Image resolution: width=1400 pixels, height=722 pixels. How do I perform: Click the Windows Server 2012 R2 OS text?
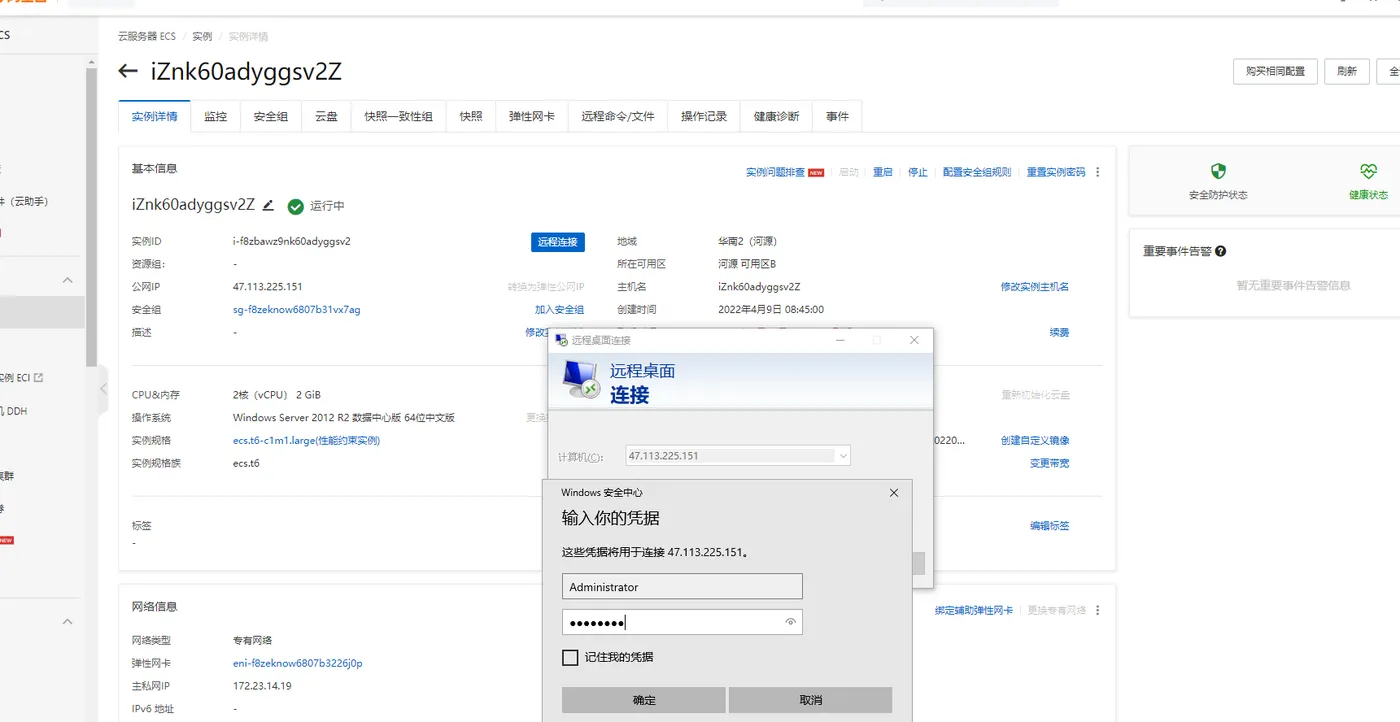coord(344,418)
